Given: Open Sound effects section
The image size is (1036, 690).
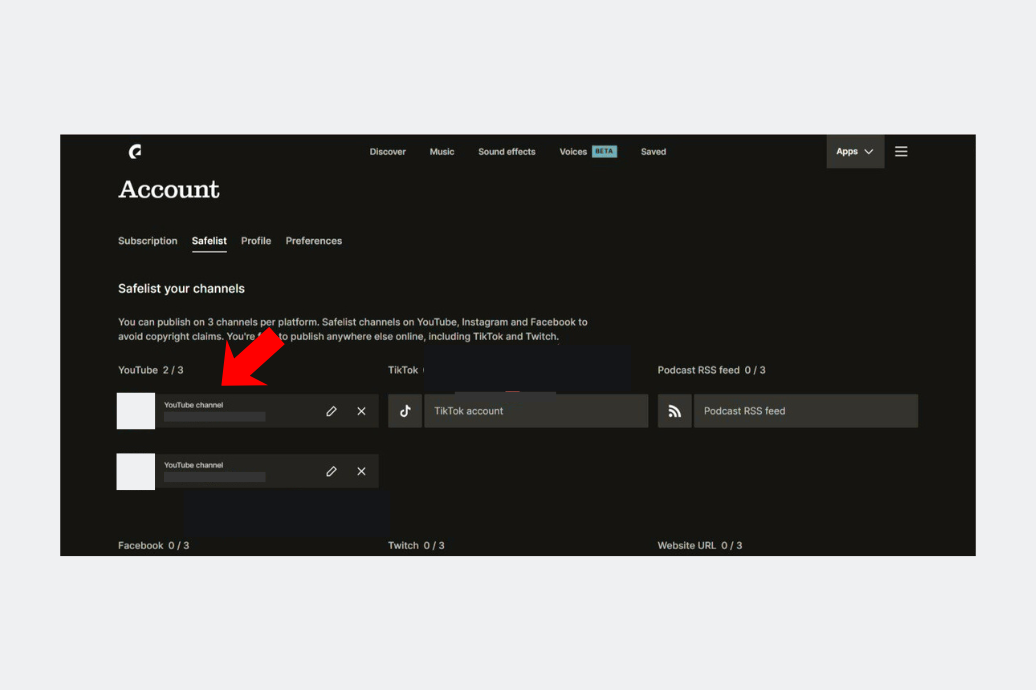Looking at the screenshot, I should (x=507, y=152).
